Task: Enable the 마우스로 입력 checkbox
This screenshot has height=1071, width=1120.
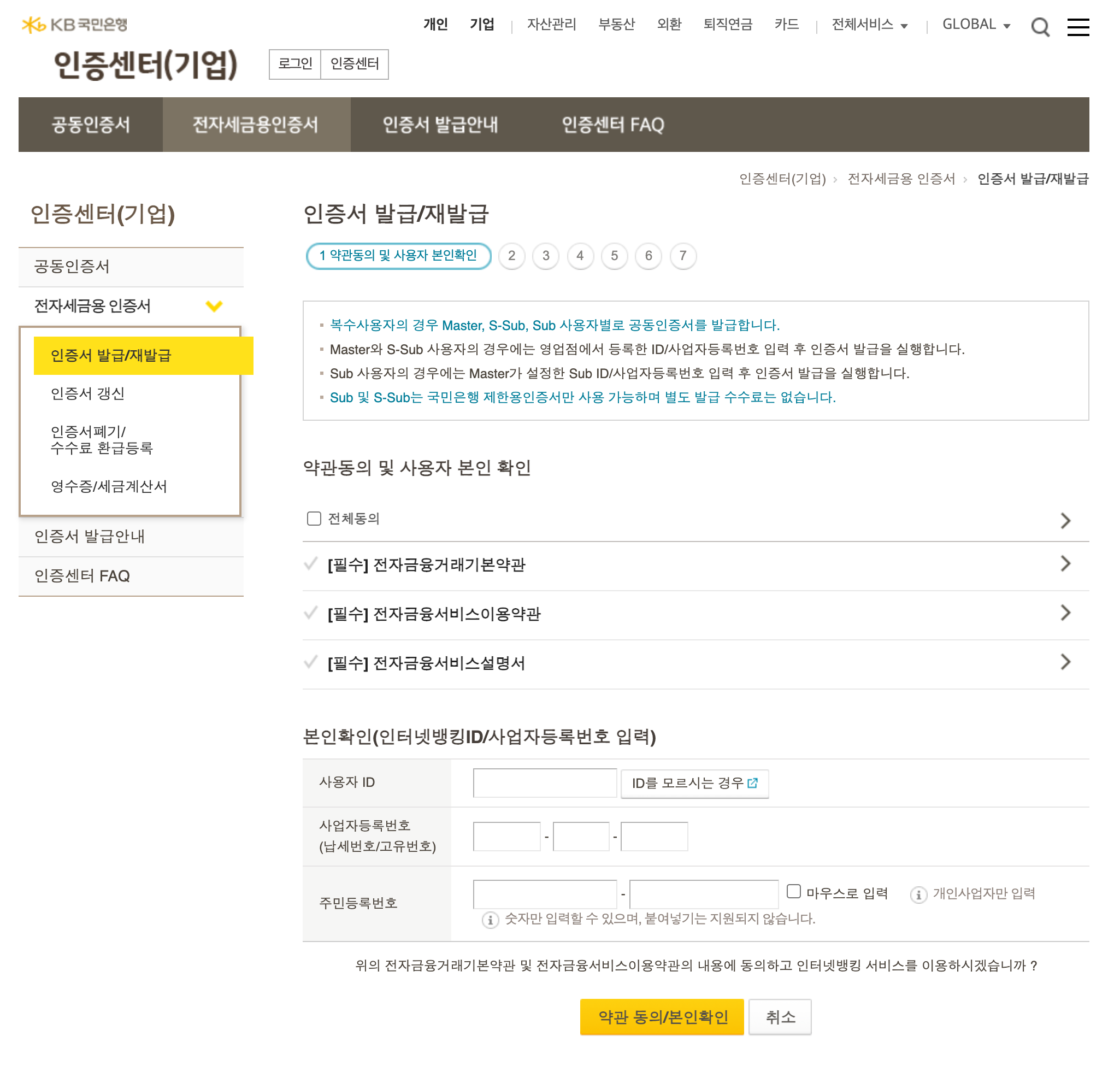Action: [793, 891]
